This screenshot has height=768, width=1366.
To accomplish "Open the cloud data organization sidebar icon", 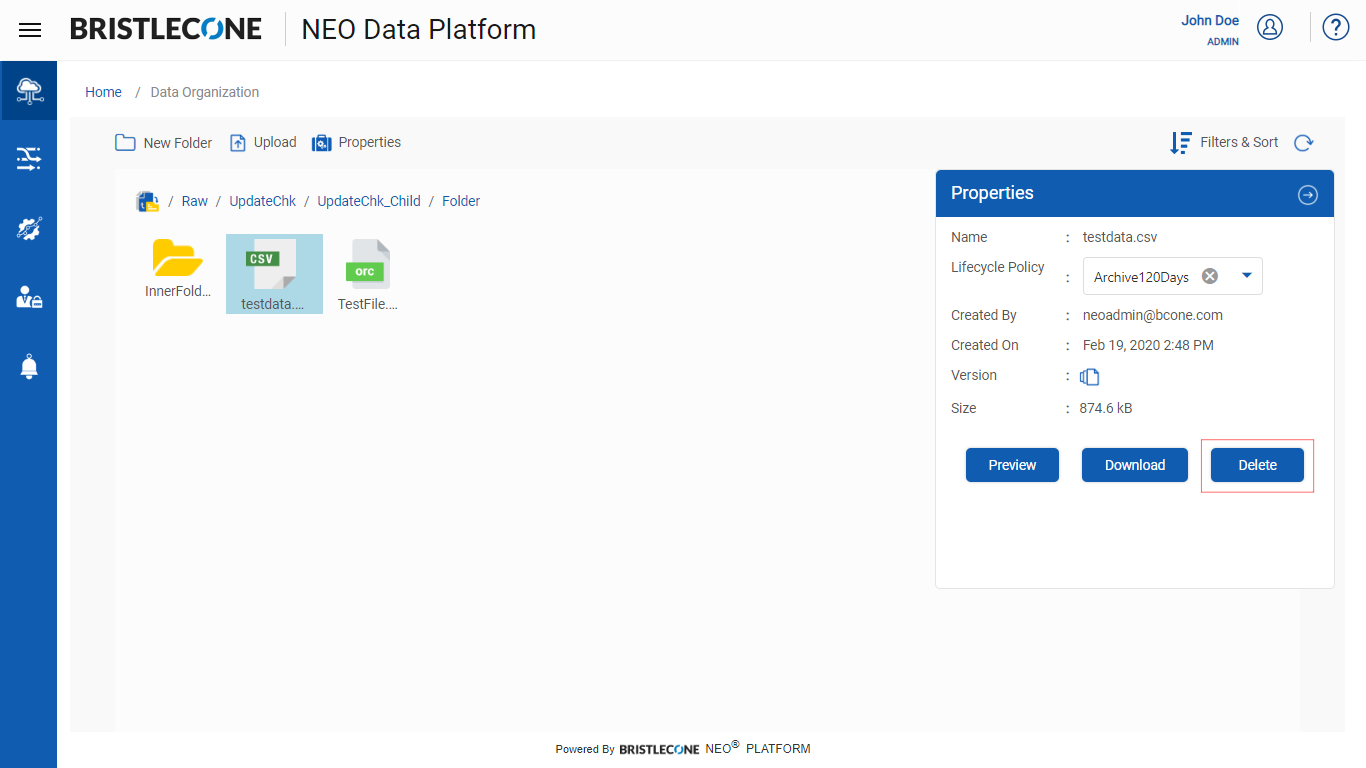I will pos(29,91).
